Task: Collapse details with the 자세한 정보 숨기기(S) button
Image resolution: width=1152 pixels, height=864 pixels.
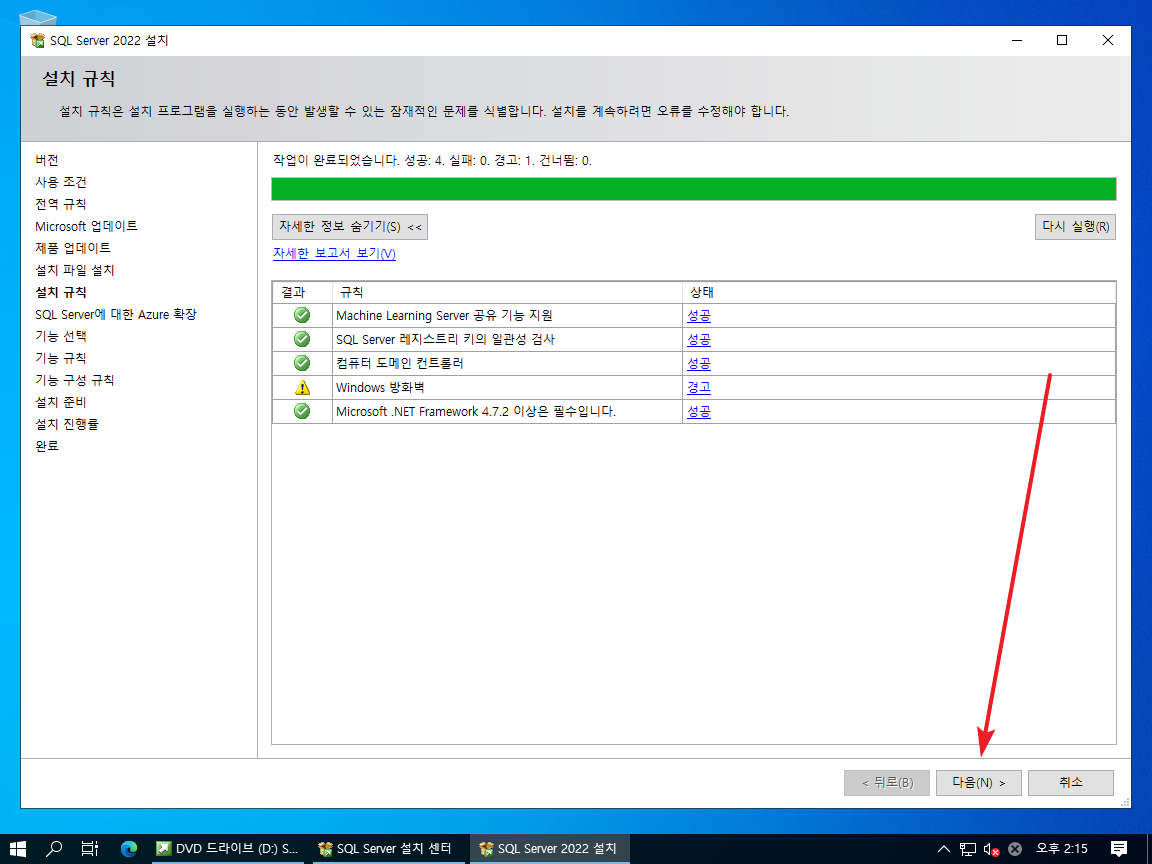Action: pos(350,226)
